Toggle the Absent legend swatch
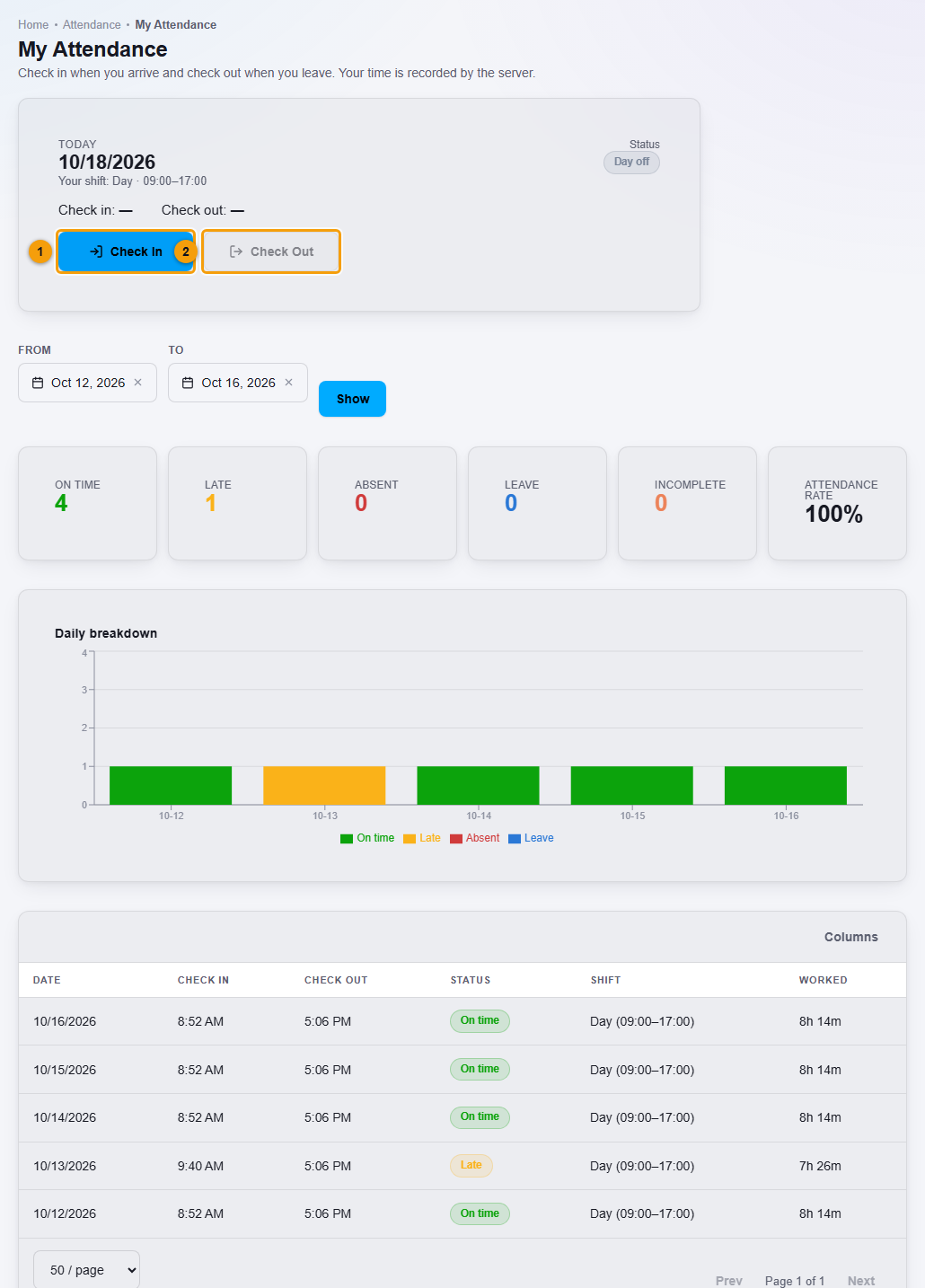925x1288 pixels. pos(456,839)
